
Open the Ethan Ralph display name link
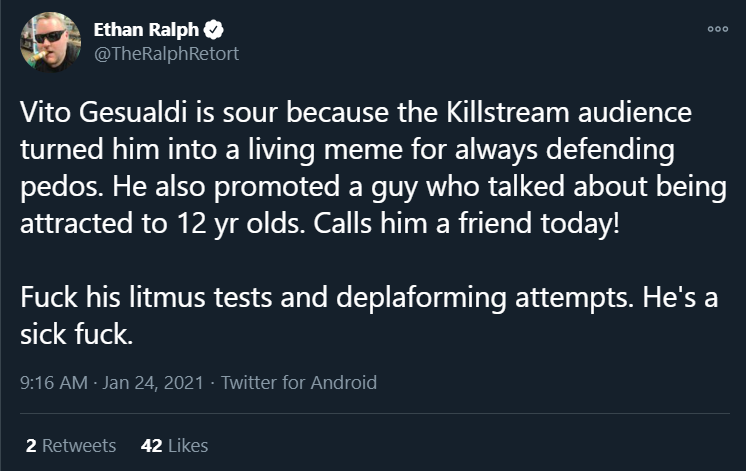(x=146, y=30)
